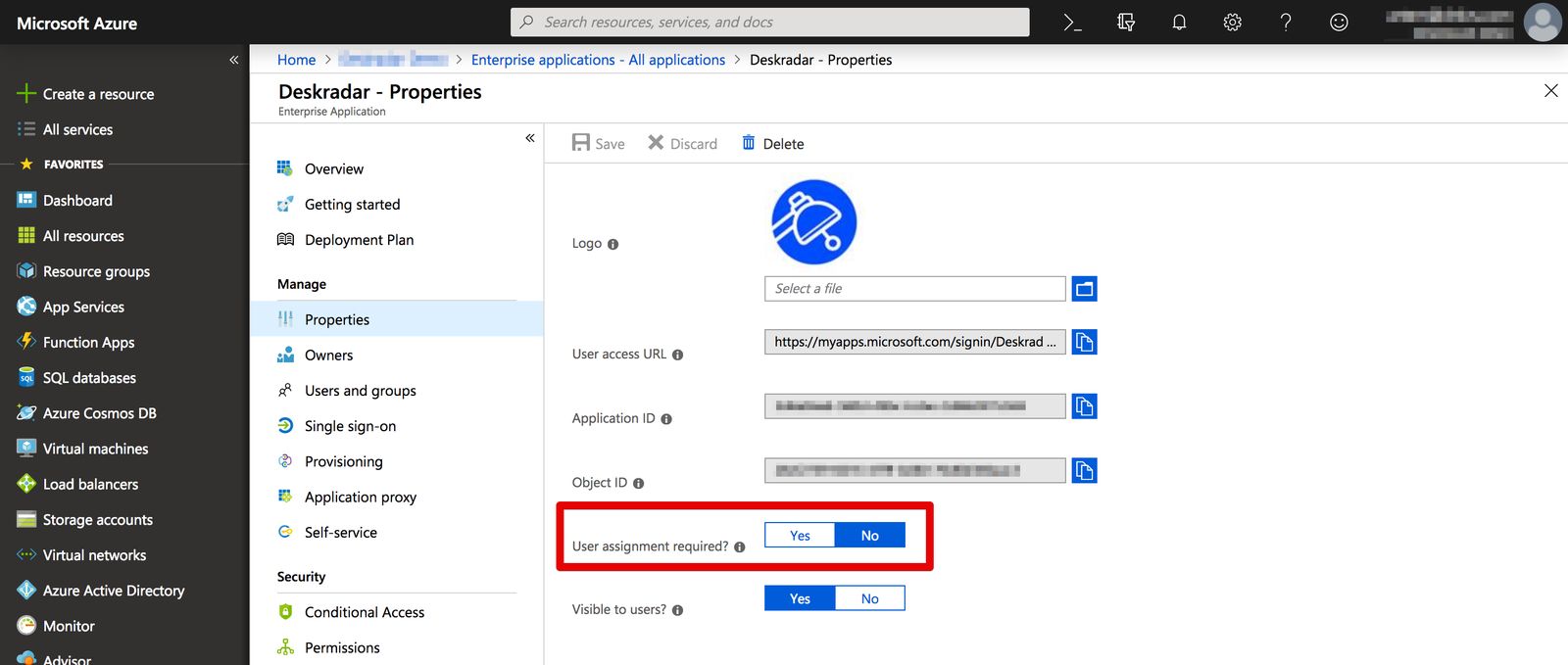Send feedback via the smiley icon
This screenshot has width=1568, height=665.
(x=1339, y=23)
